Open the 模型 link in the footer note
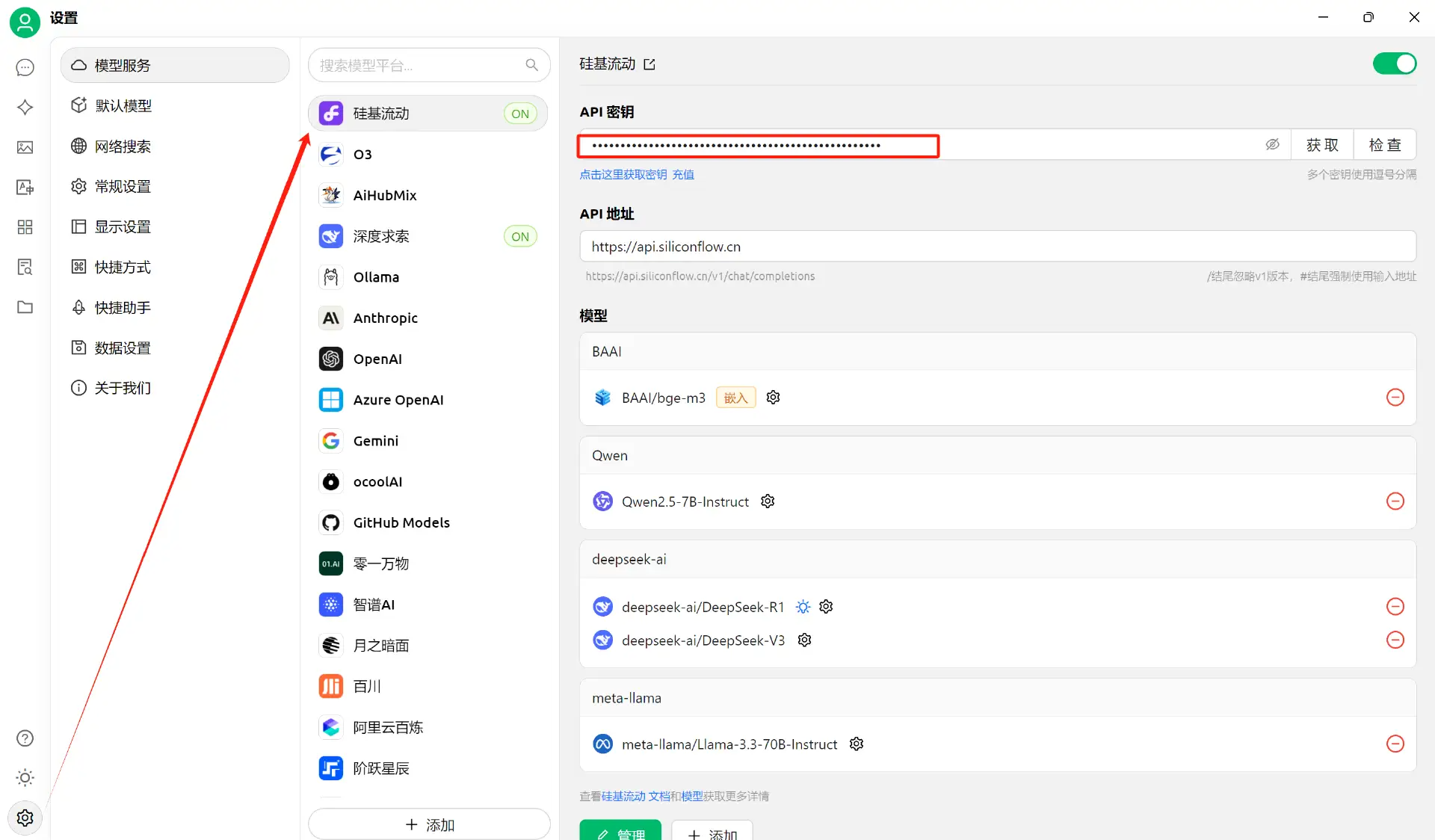The height and width of the screenshot is (840, 1435). [692, 797]
